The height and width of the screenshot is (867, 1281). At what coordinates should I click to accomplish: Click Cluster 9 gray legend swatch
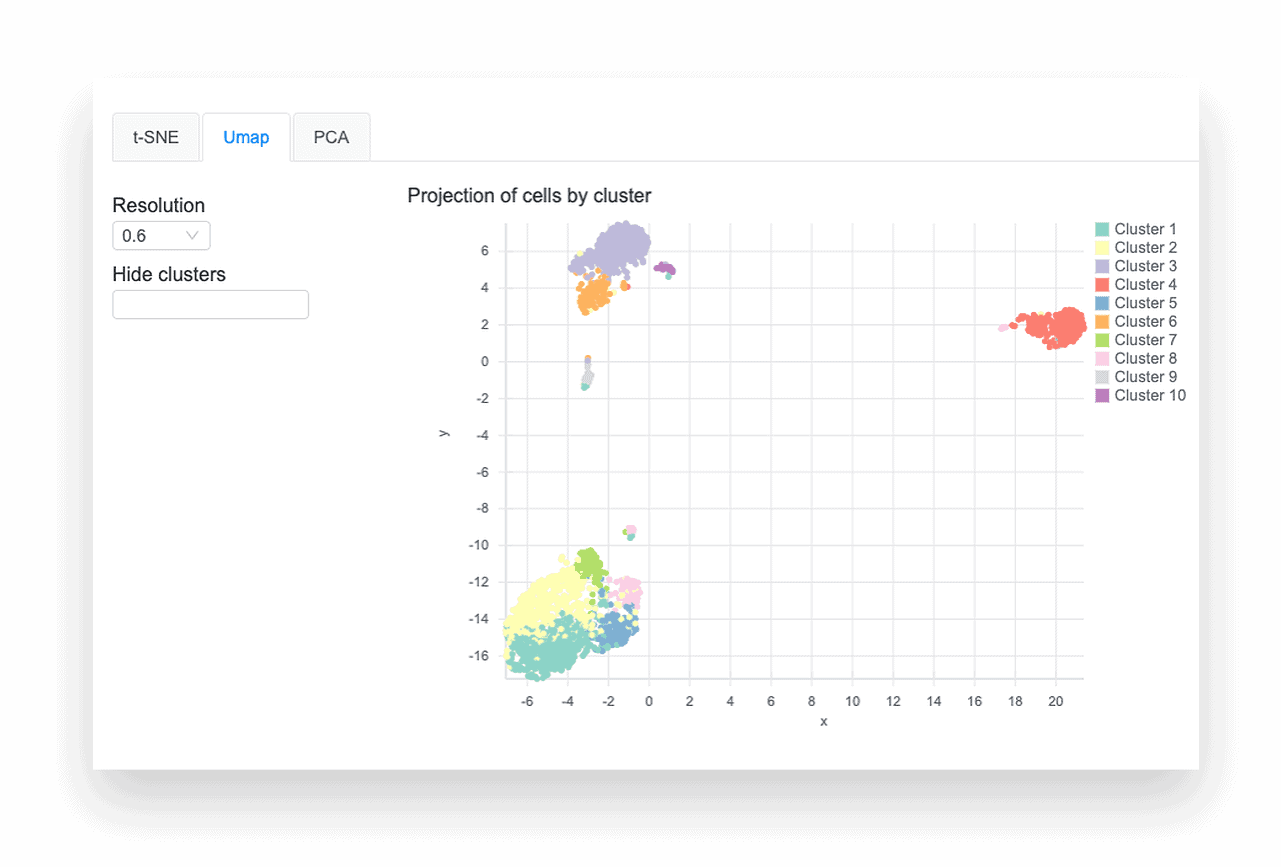tap(1103, 377)
